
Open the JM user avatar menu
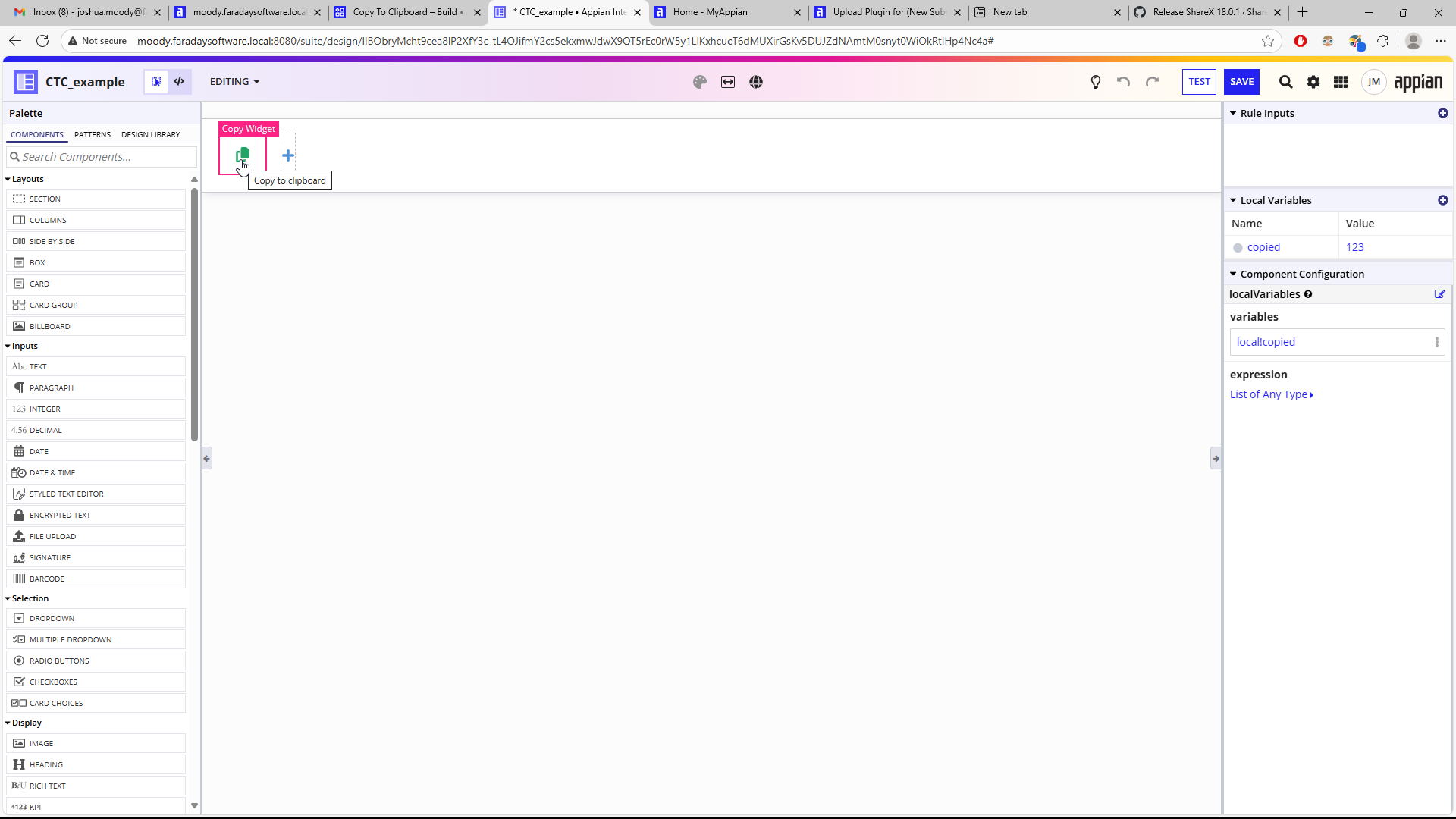coord(1373,82)
